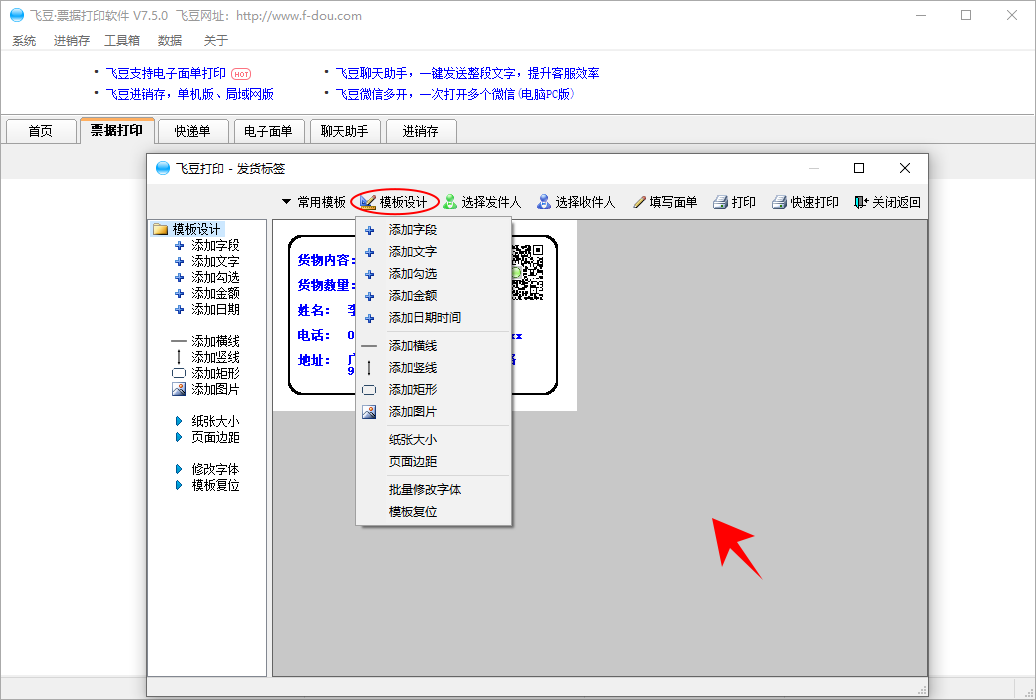The height and width of the screenshot is (700, 1036).
Task: Open the 关于 menu
Action: click(x=216, y=41)
